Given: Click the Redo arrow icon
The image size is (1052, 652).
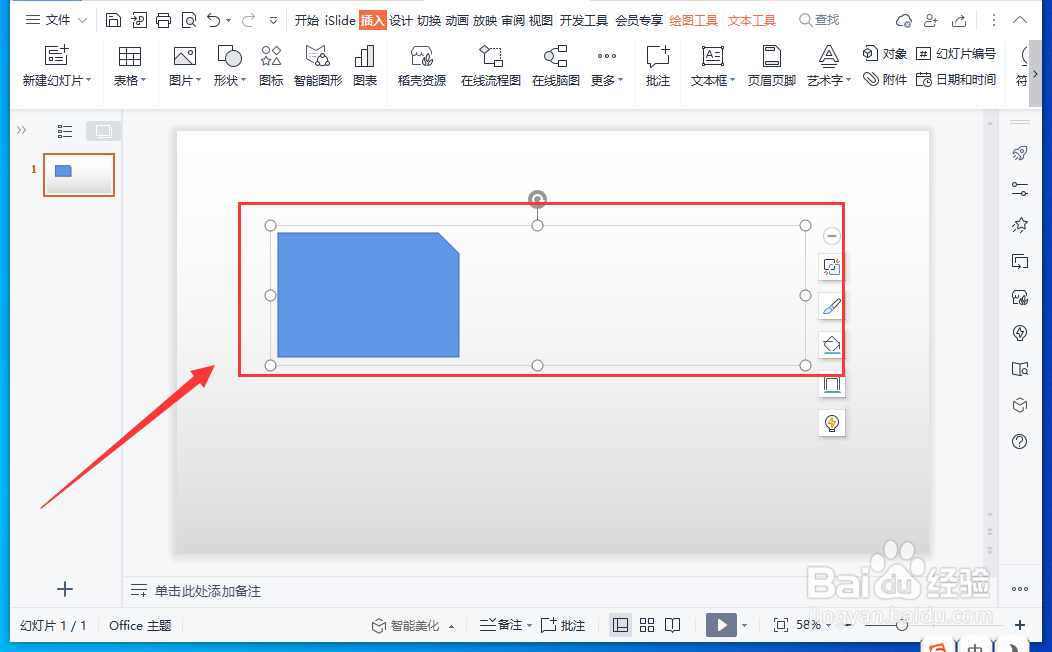Looking at the screenshot, I should pyautogui.click(x=248, y=20).
